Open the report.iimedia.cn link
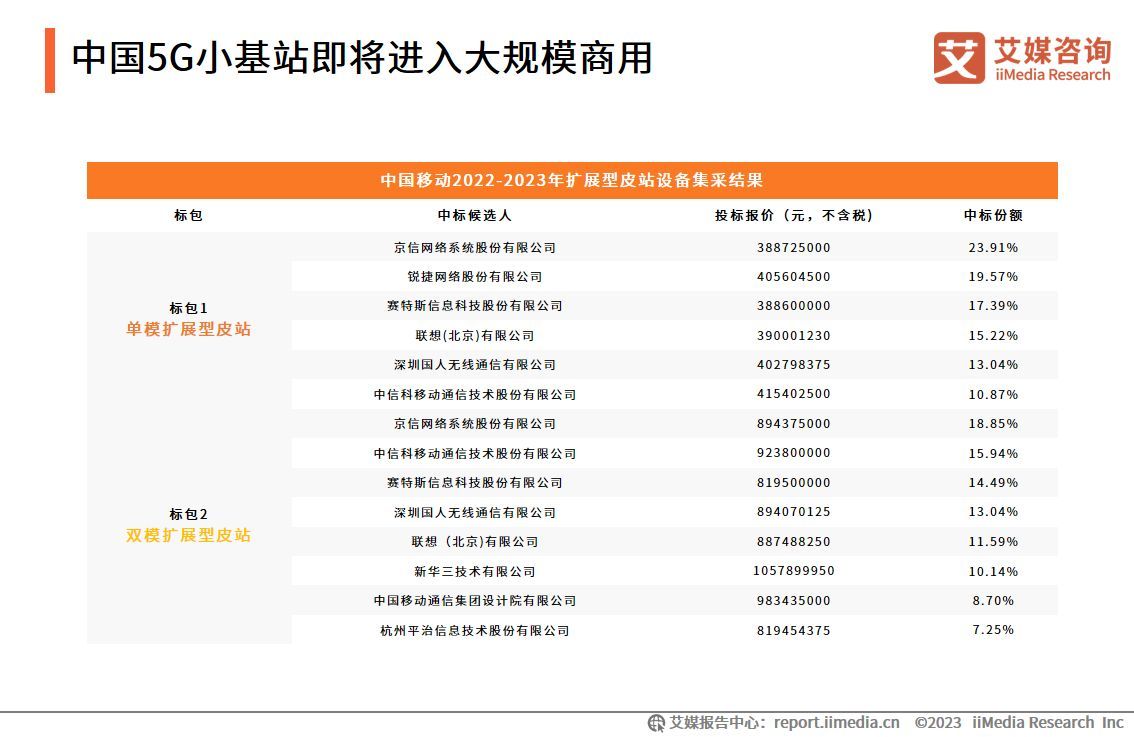 pyautogui.click(x=837, y=723)
